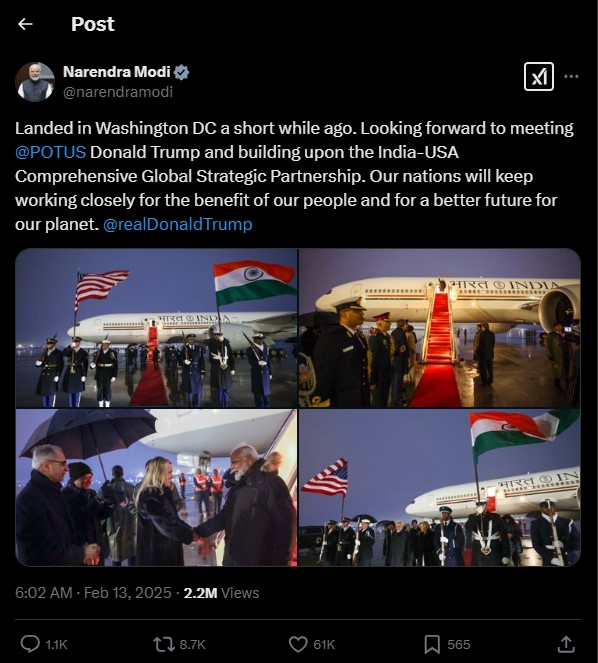Open the Grok xAI icon button

(538, 77)
